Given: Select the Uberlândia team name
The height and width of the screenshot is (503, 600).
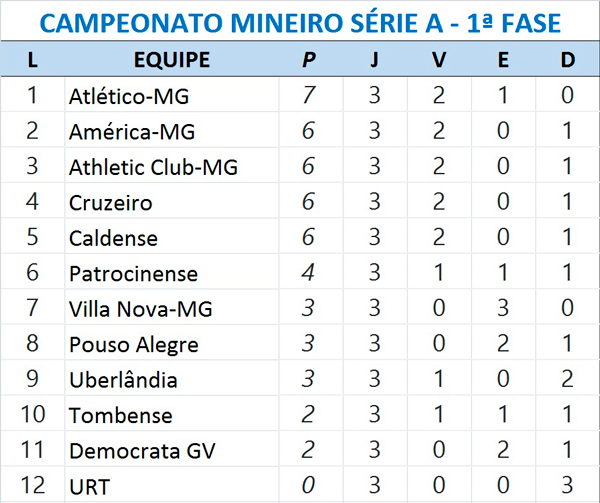Looking at the screenshot, I should tap(123, 380).
